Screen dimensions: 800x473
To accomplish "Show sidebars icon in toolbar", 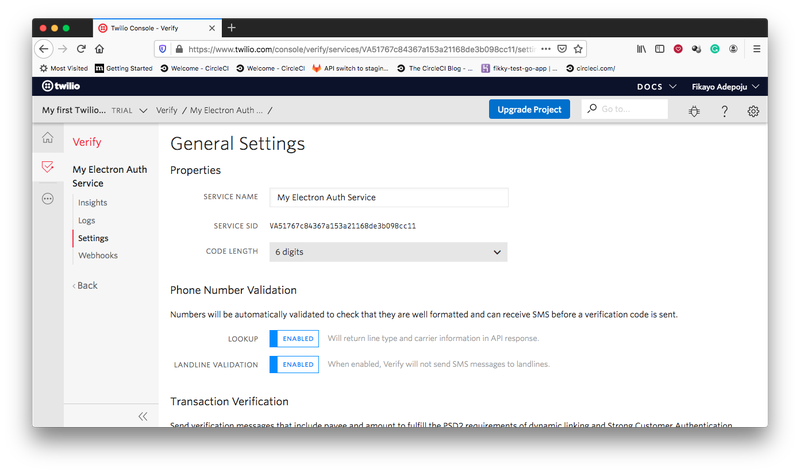I will tap(660, 49).
